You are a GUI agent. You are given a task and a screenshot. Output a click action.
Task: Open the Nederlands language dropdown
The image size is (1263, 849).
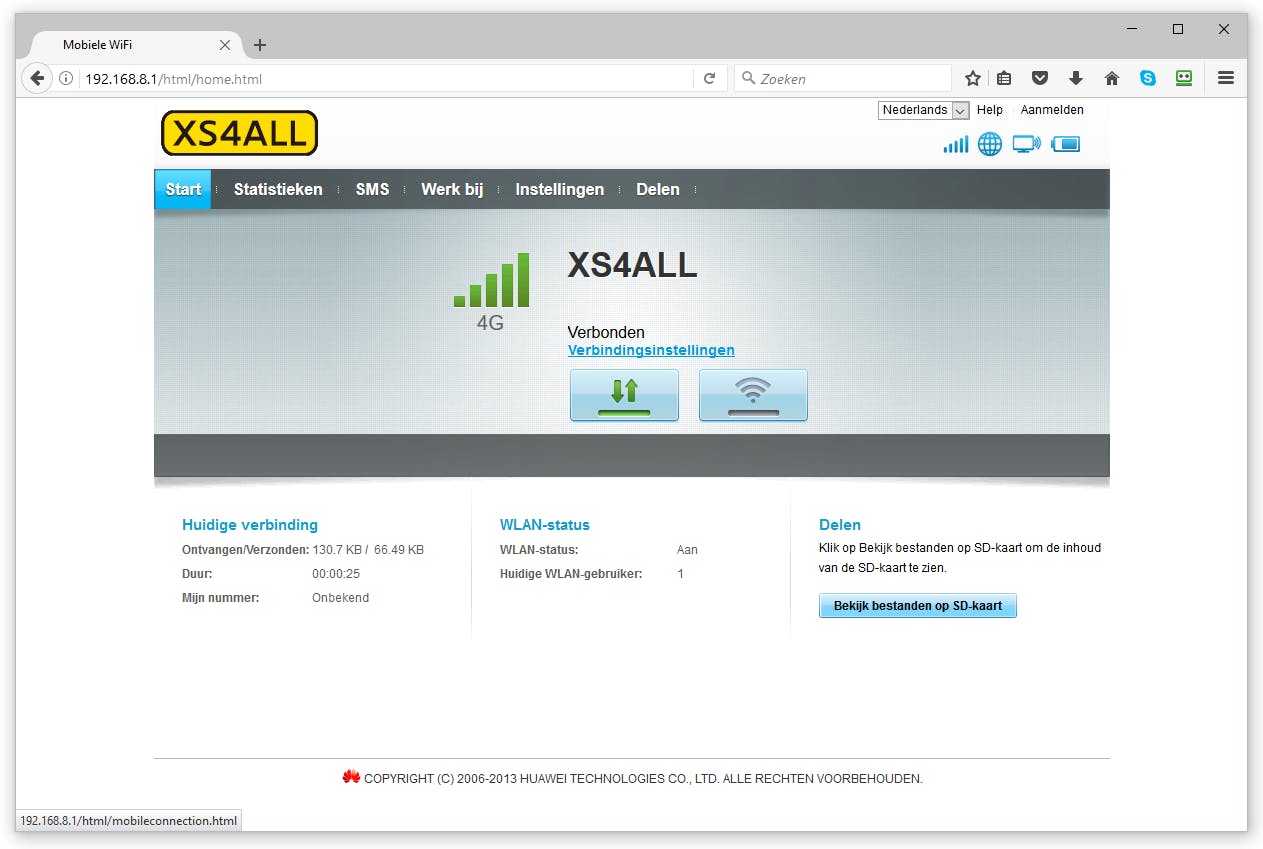tap(922, 110)
